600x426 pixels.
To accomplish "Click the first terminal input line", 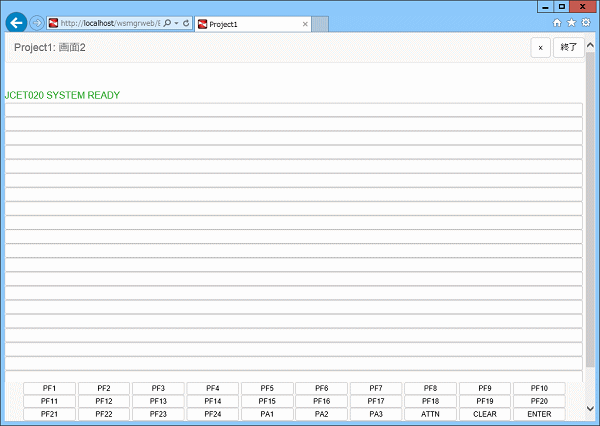I will tap(293, 110).
